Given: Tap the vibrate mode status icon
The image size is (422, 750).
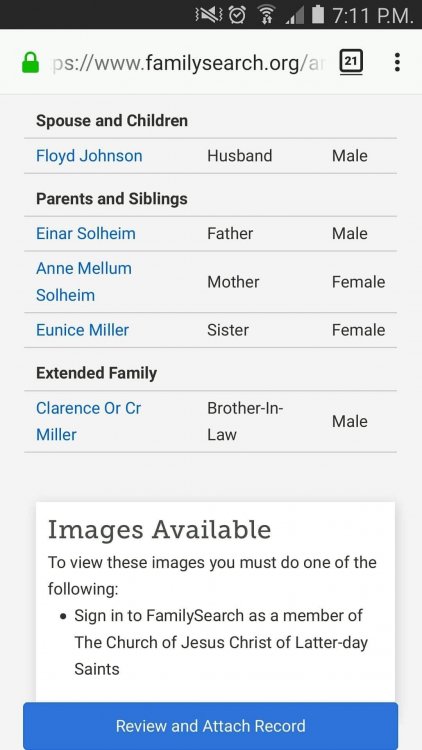Looking at the screenshot, I should pos(209,15).
